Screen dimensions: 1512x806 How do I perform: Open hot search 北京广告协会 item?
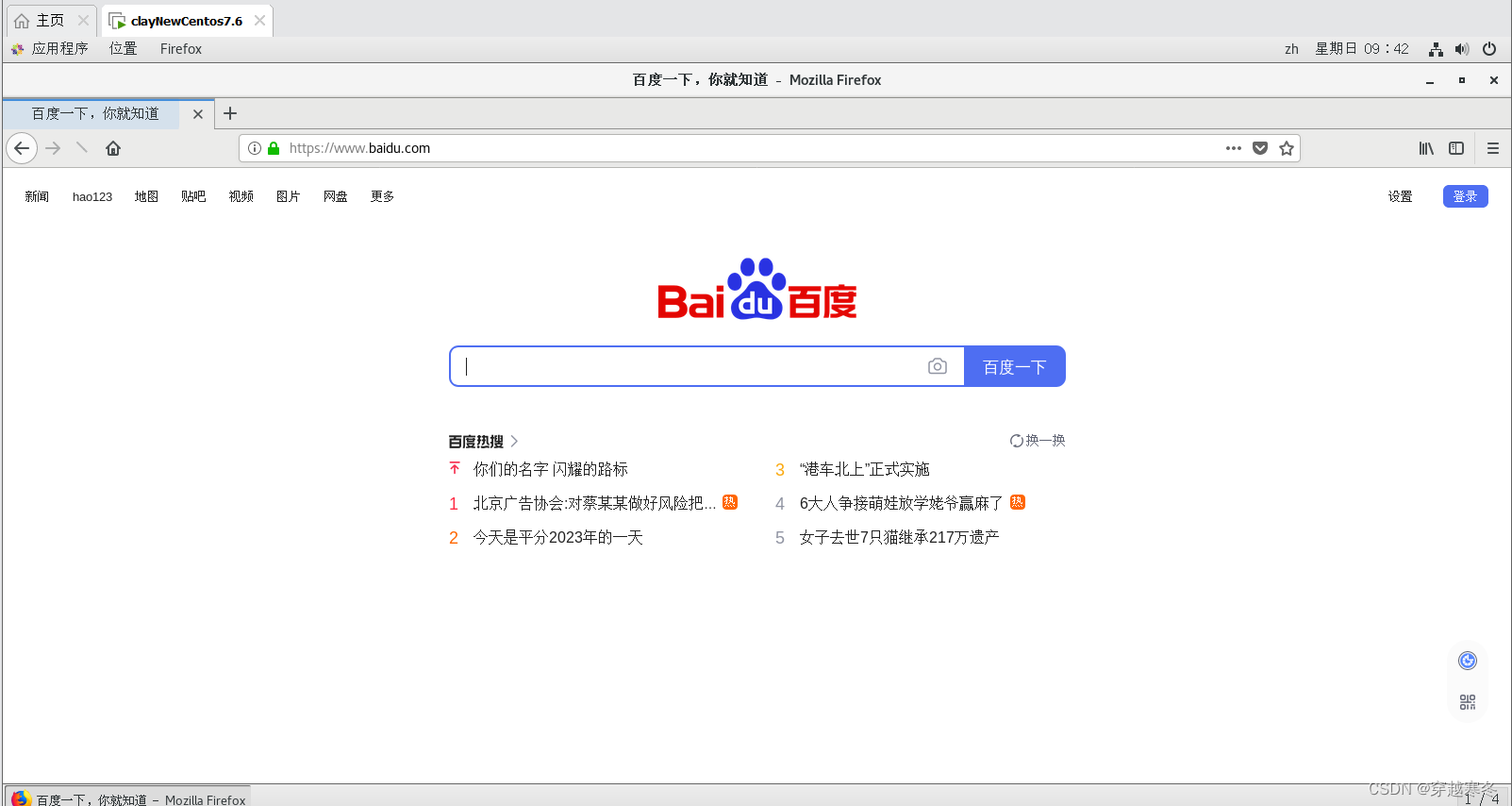[x=594, y=503]
